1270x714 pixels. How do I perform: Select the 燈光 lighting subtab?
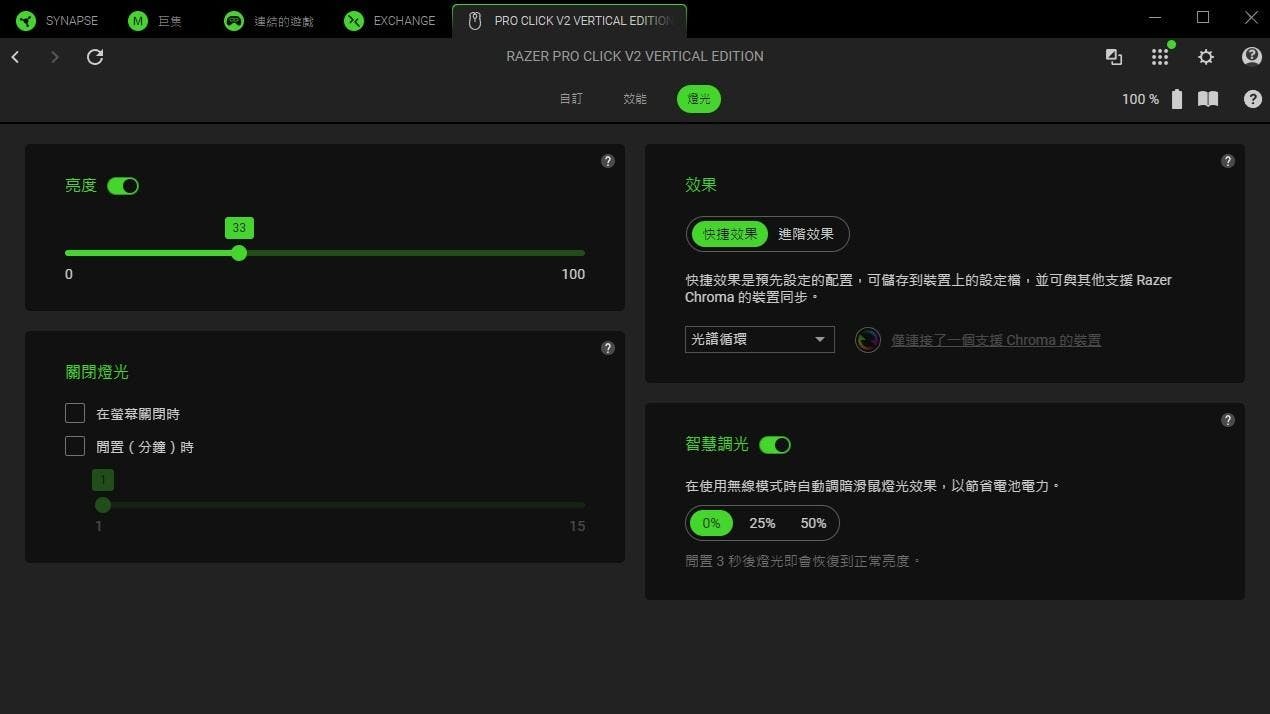[x=699, y=99]
